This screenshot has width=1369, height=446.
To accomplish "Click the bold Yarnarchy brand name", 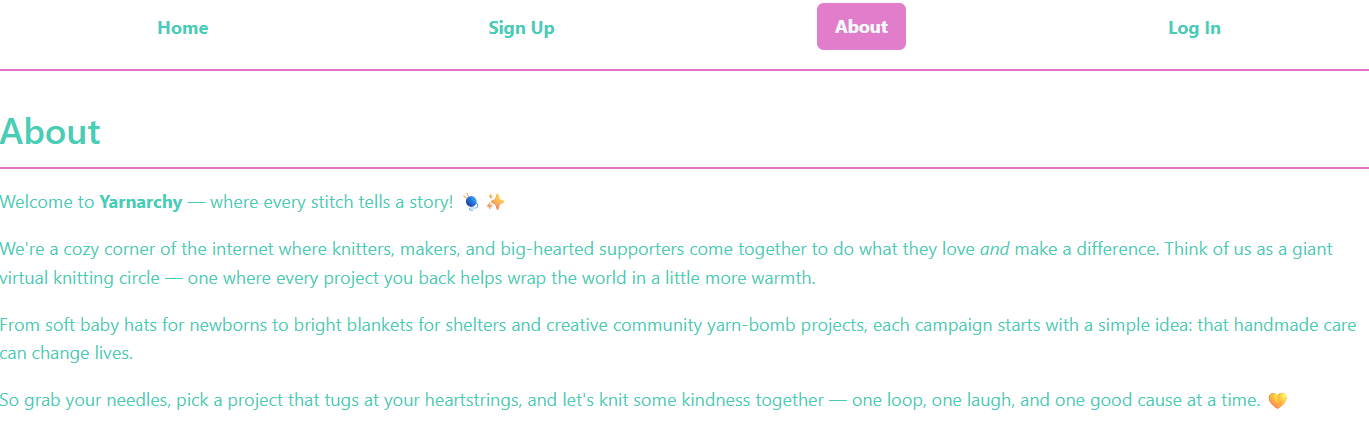I will 141,202.
